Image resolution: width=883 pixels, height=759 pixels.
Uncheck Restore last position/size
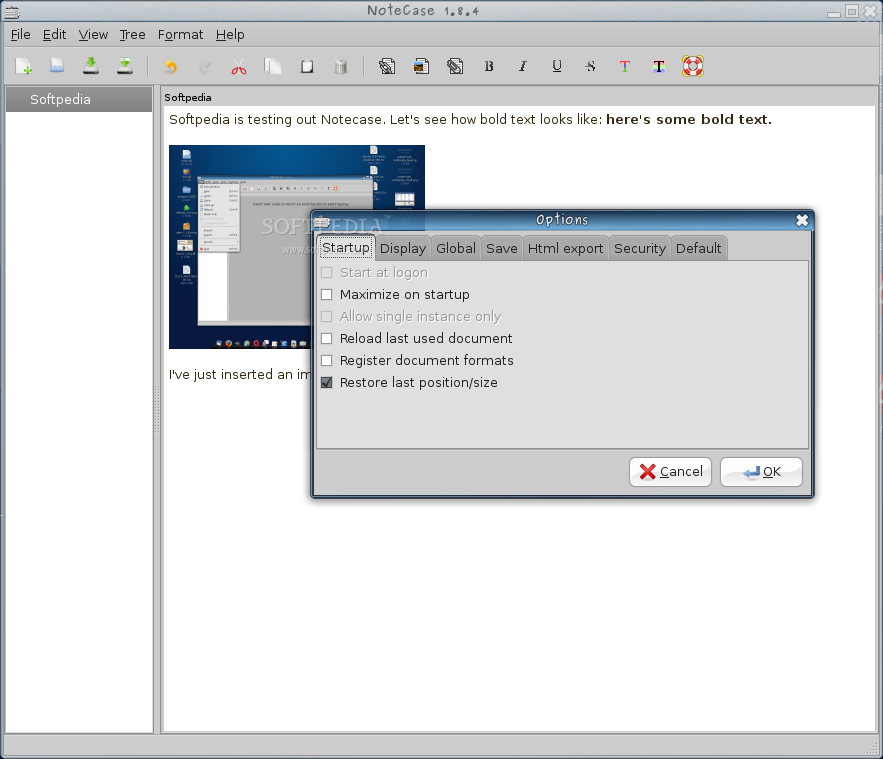pyautogui.click(x=327, y=382)
